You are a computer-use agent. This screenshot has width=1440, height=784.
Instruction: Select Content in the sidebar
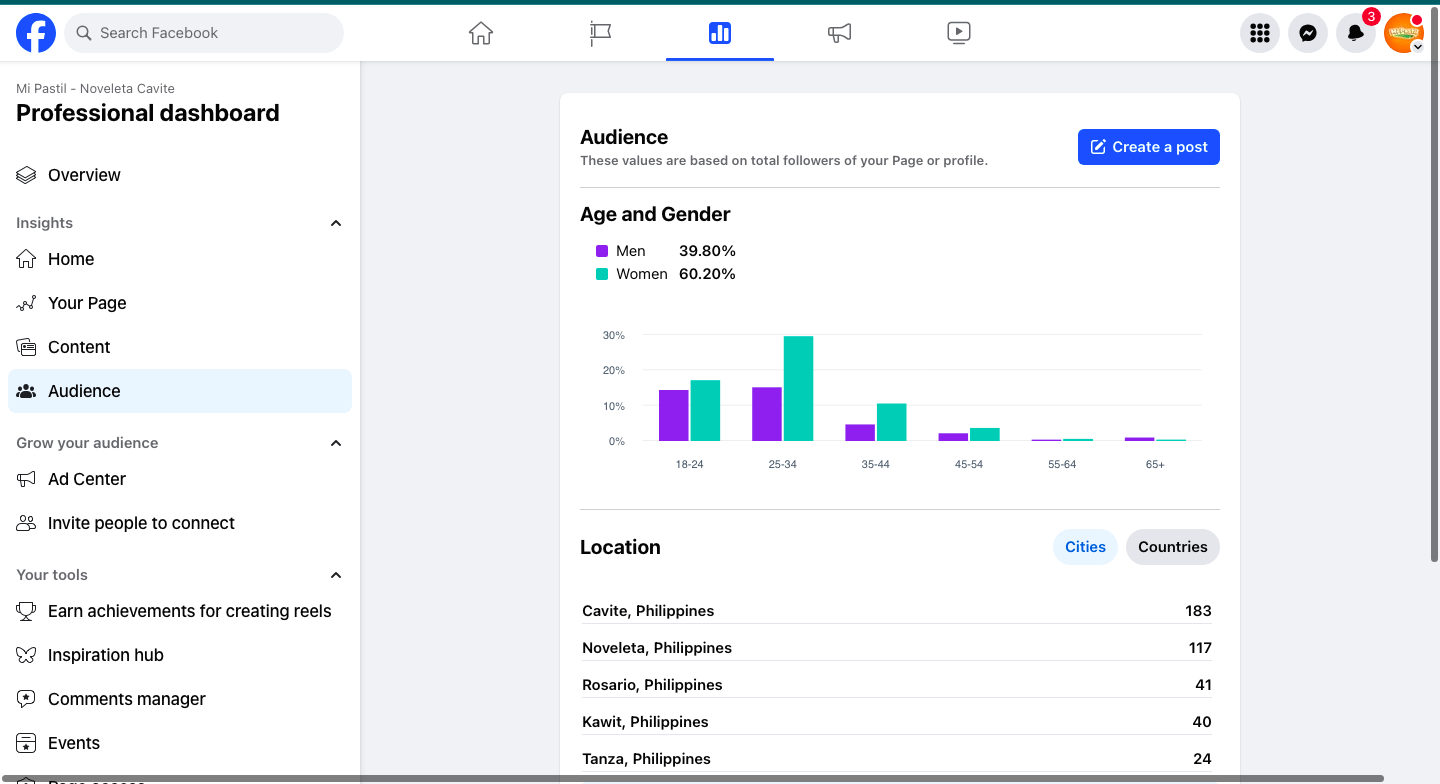point(79,347)
